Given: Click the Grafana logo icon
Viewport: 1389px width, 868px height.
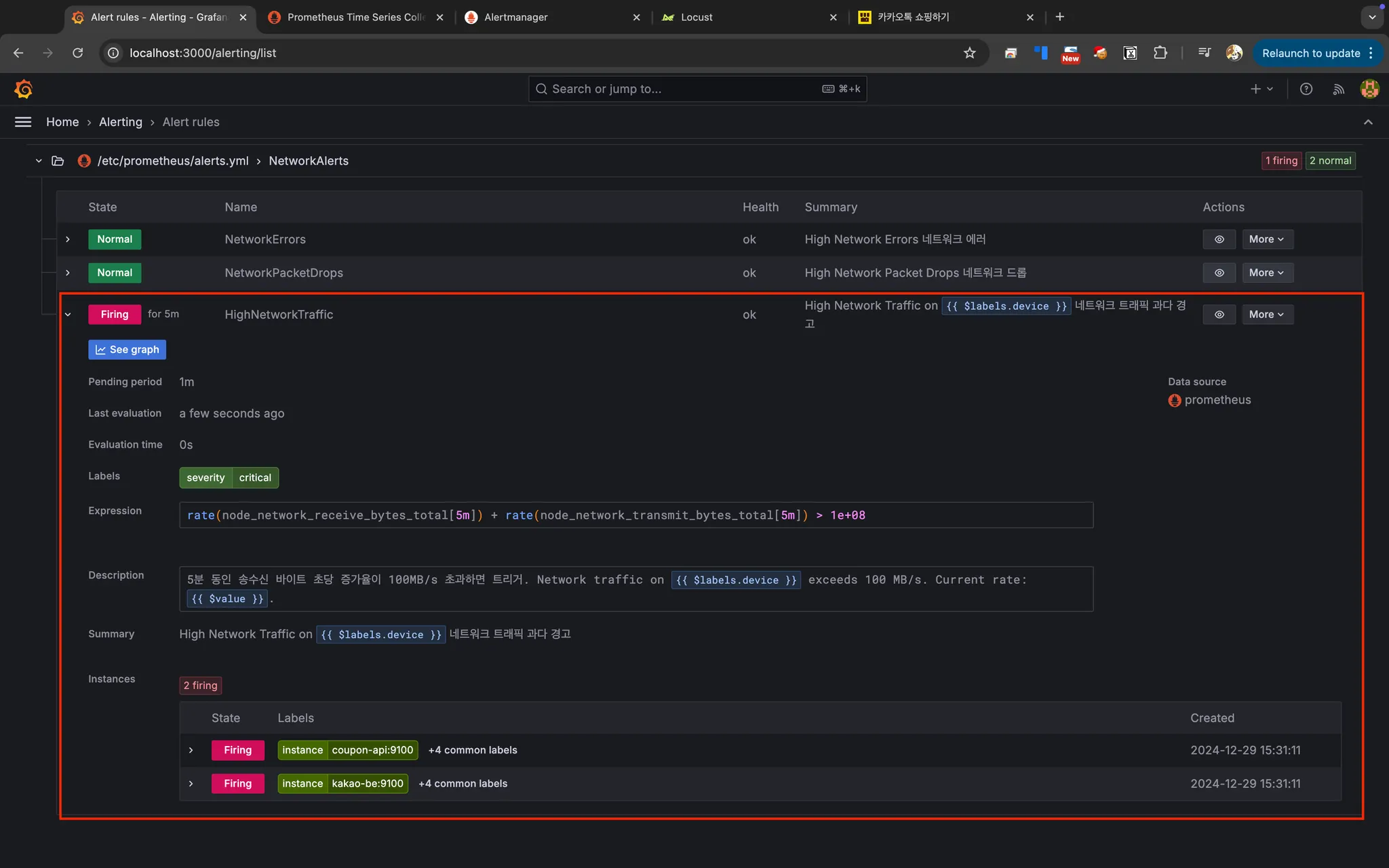Looking at the screenshot, I should coord(23,89).
